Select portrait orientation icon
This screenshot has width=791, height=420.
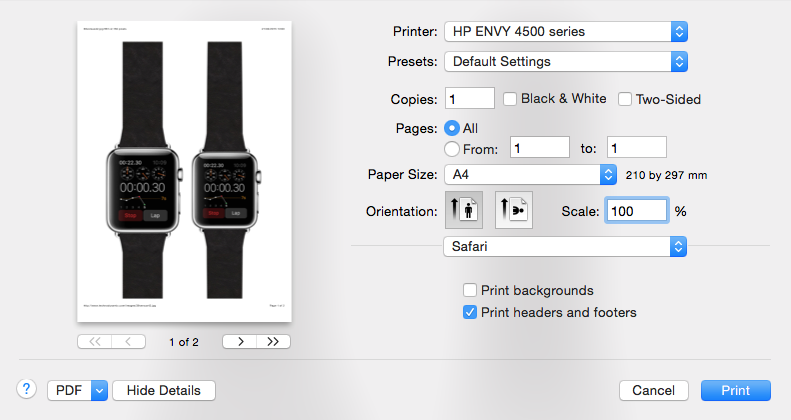(464, 210)
